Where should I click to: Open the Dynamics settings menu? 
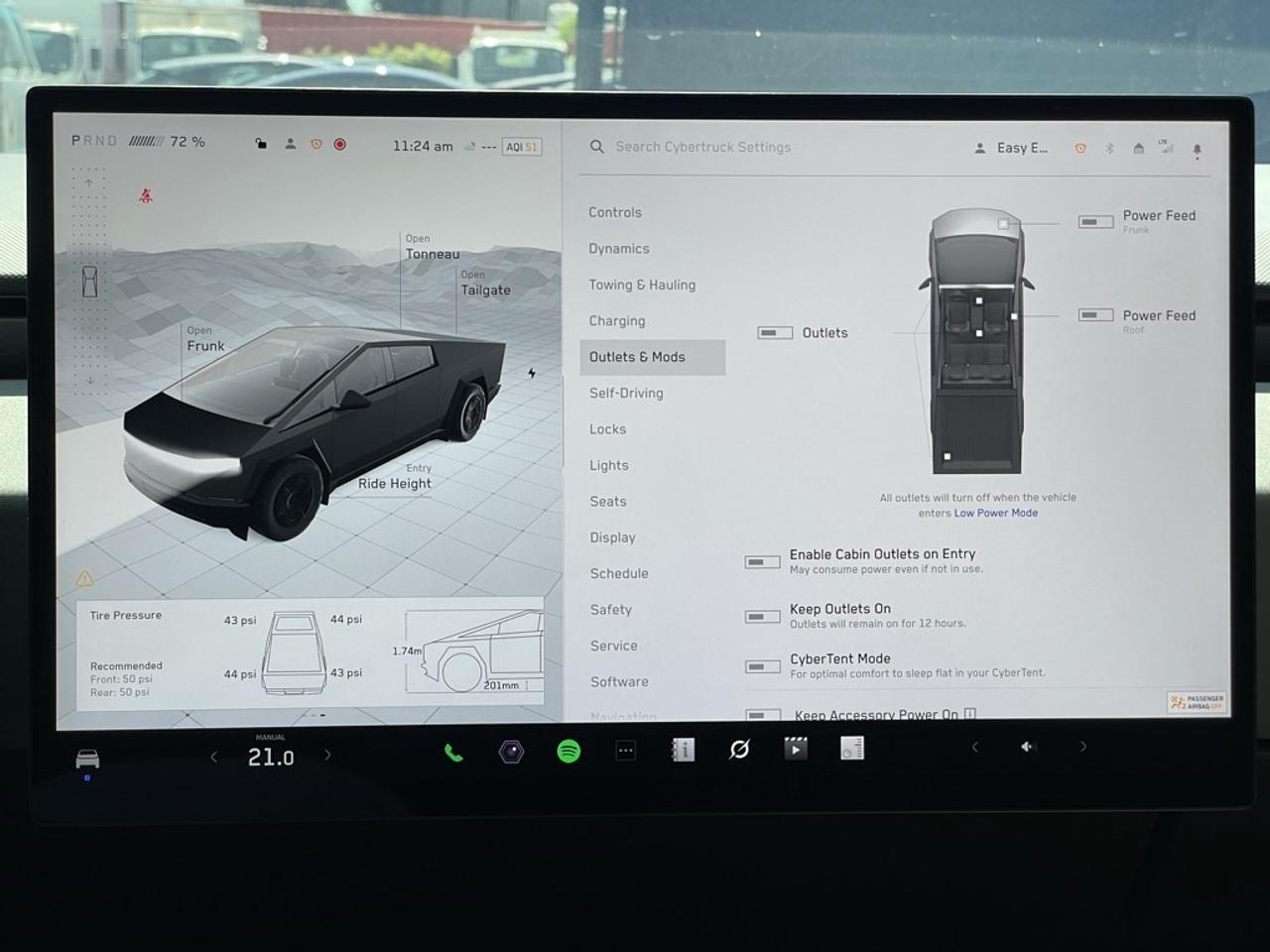[x=619, y=249]
